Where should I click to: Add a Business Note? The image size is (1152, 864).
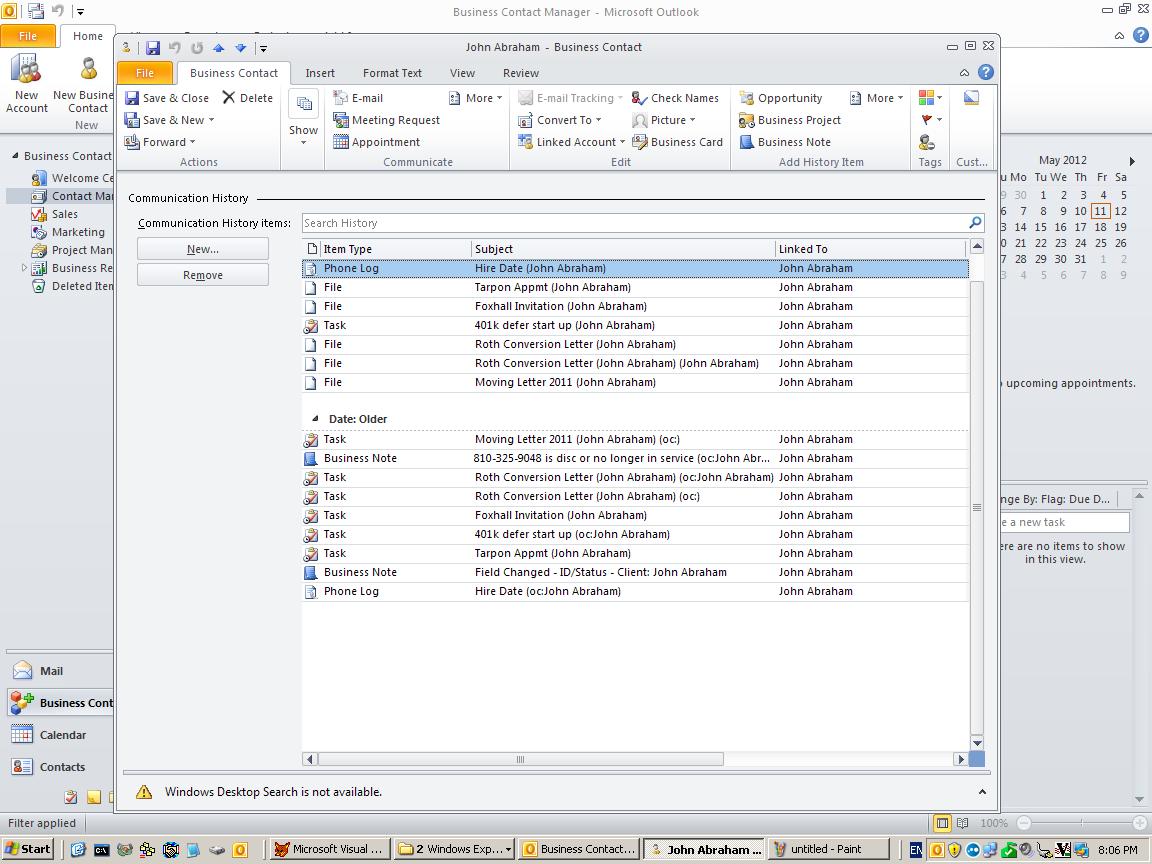[x=785, y=142]
